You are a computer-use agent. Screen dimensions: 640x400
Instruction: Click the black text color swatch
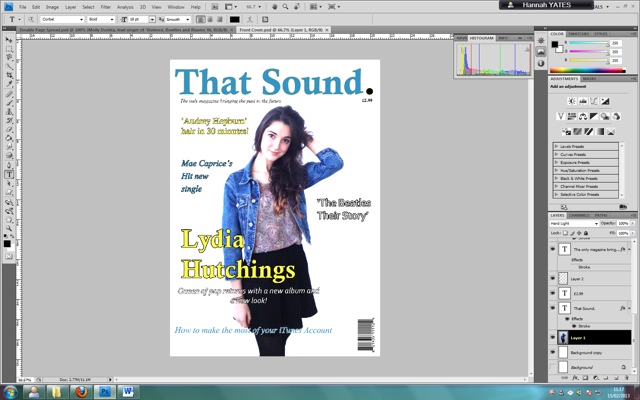point(234,19)
